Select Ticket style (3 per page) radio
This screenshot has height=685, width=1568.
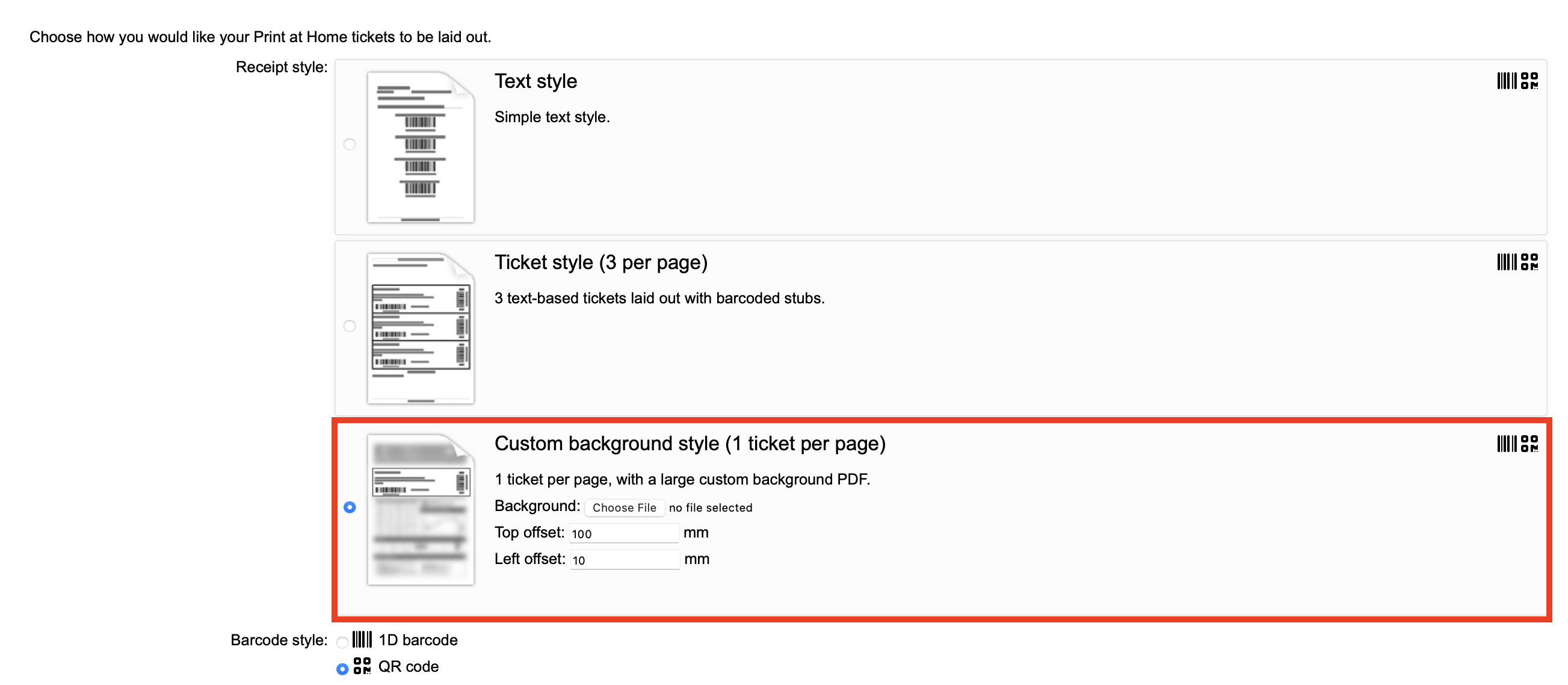tap(350, 326)
